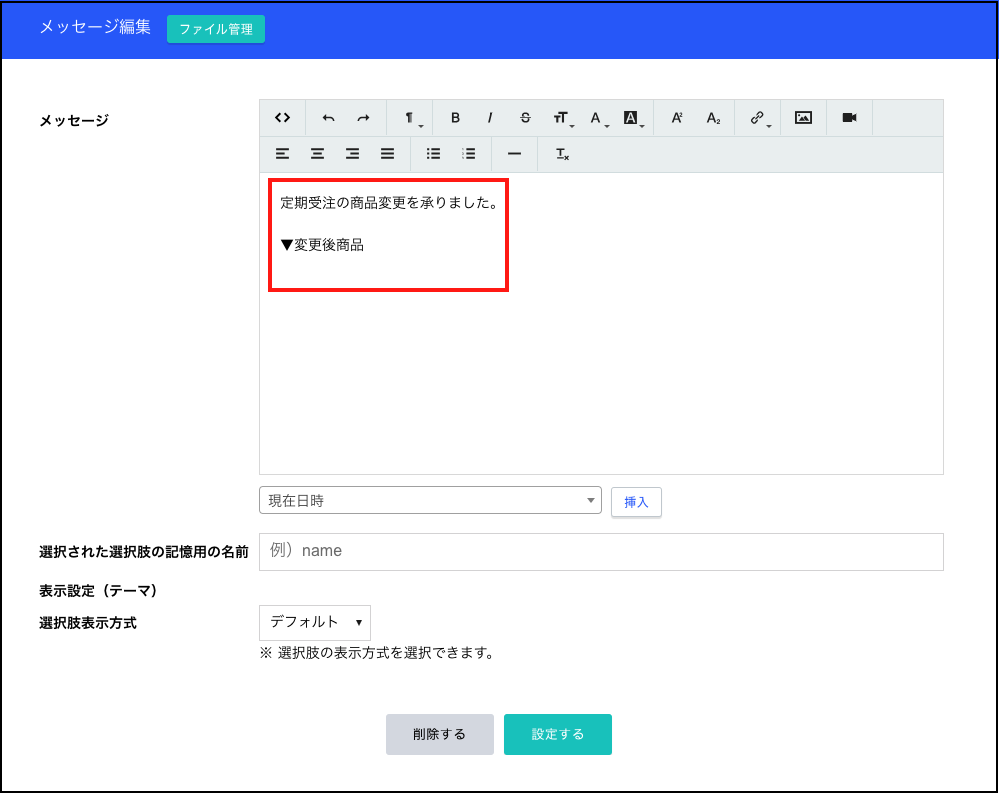The image size is (999, 793).
Task: Click the note about 選択肢の表示方式
Action: [x=377, y=653]
